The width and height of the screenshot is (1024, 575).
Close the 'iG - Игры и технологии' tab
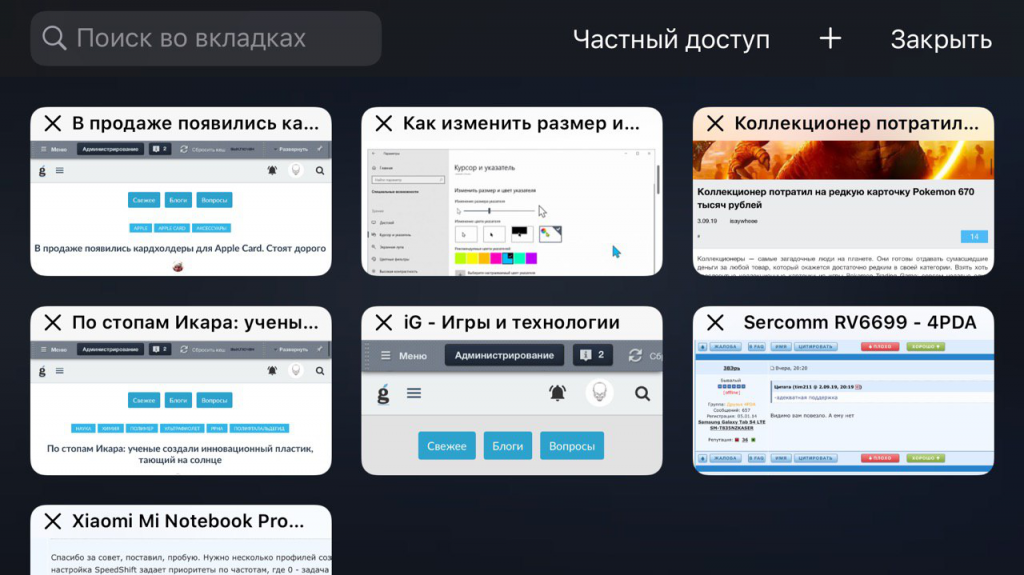coord(384,322)
